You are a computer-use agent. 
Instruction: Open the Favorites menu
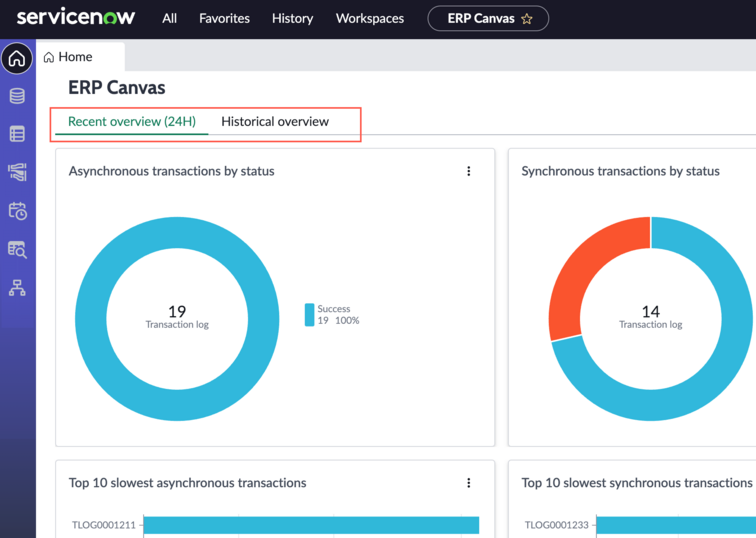[x=224, y=18]
